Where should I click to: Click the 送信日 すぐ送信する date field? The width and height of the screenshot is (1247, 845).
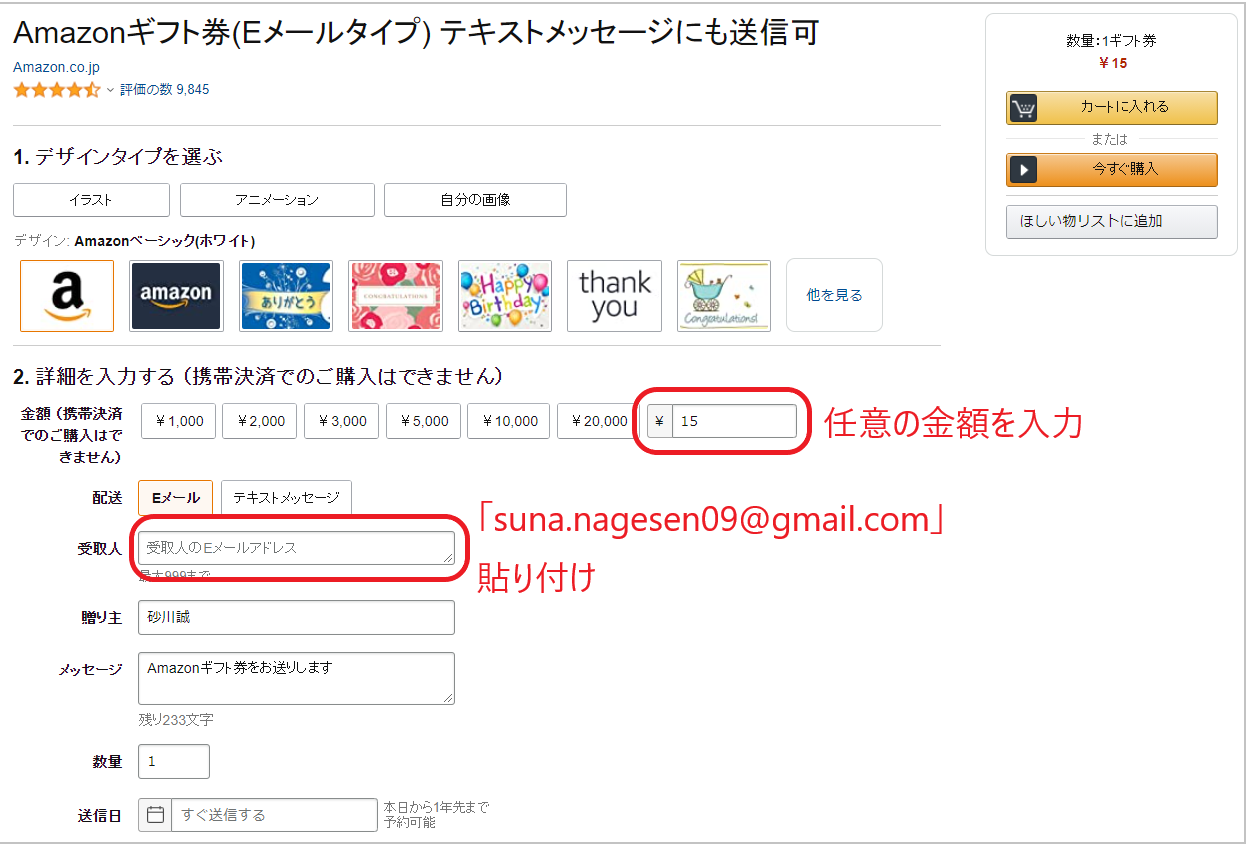coord(275,815)
